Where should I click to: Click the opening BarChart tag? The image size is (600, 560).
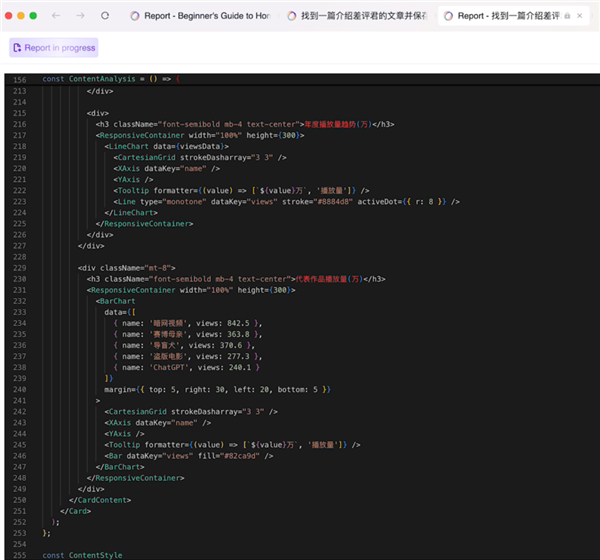click(117, 300)
